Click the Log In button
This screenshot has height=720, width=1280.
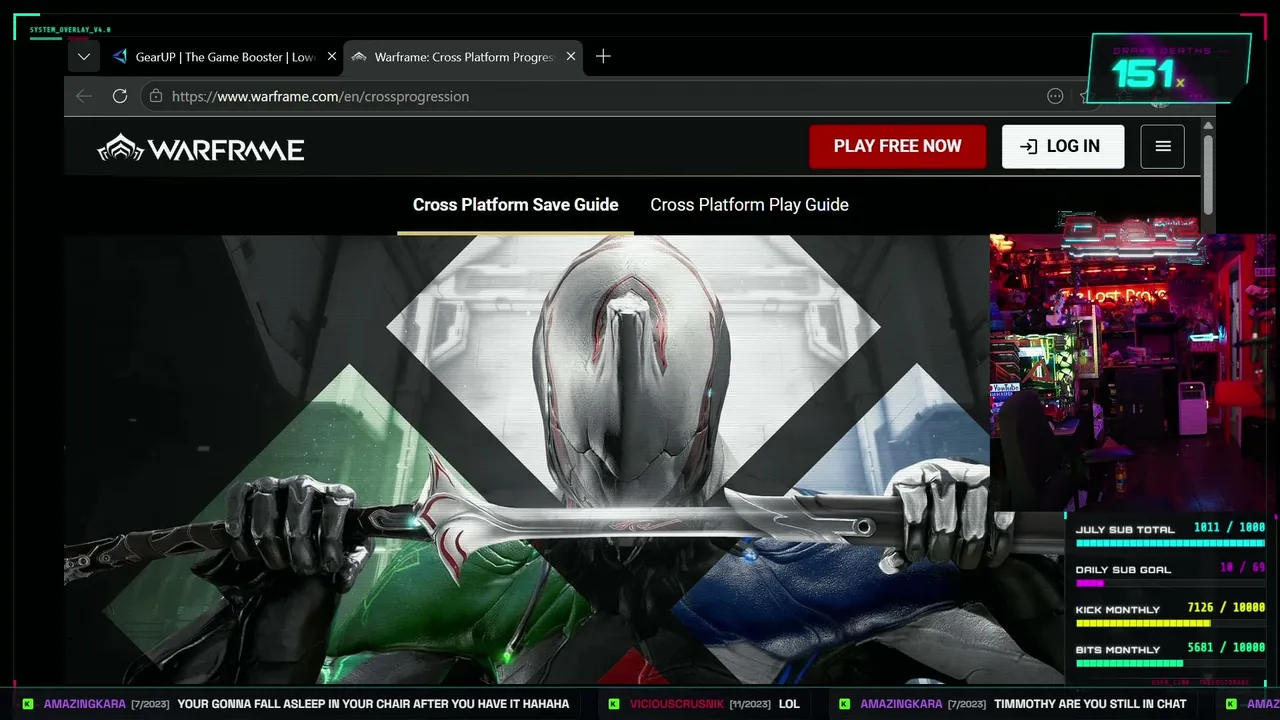click(1063, 146)
